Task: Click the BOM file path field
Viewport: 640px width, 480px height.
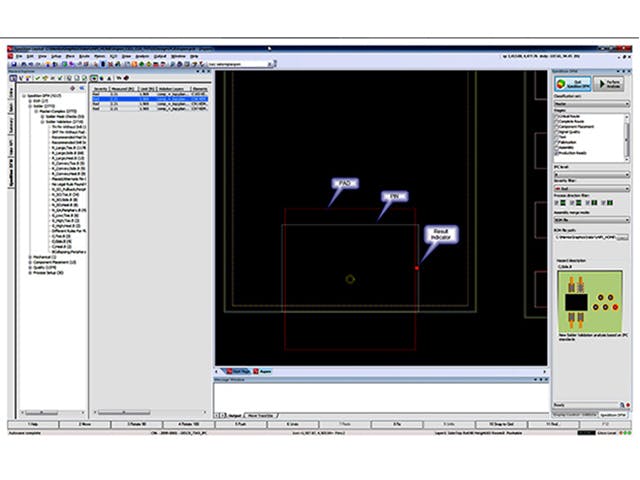Action: tap(584, 237)
